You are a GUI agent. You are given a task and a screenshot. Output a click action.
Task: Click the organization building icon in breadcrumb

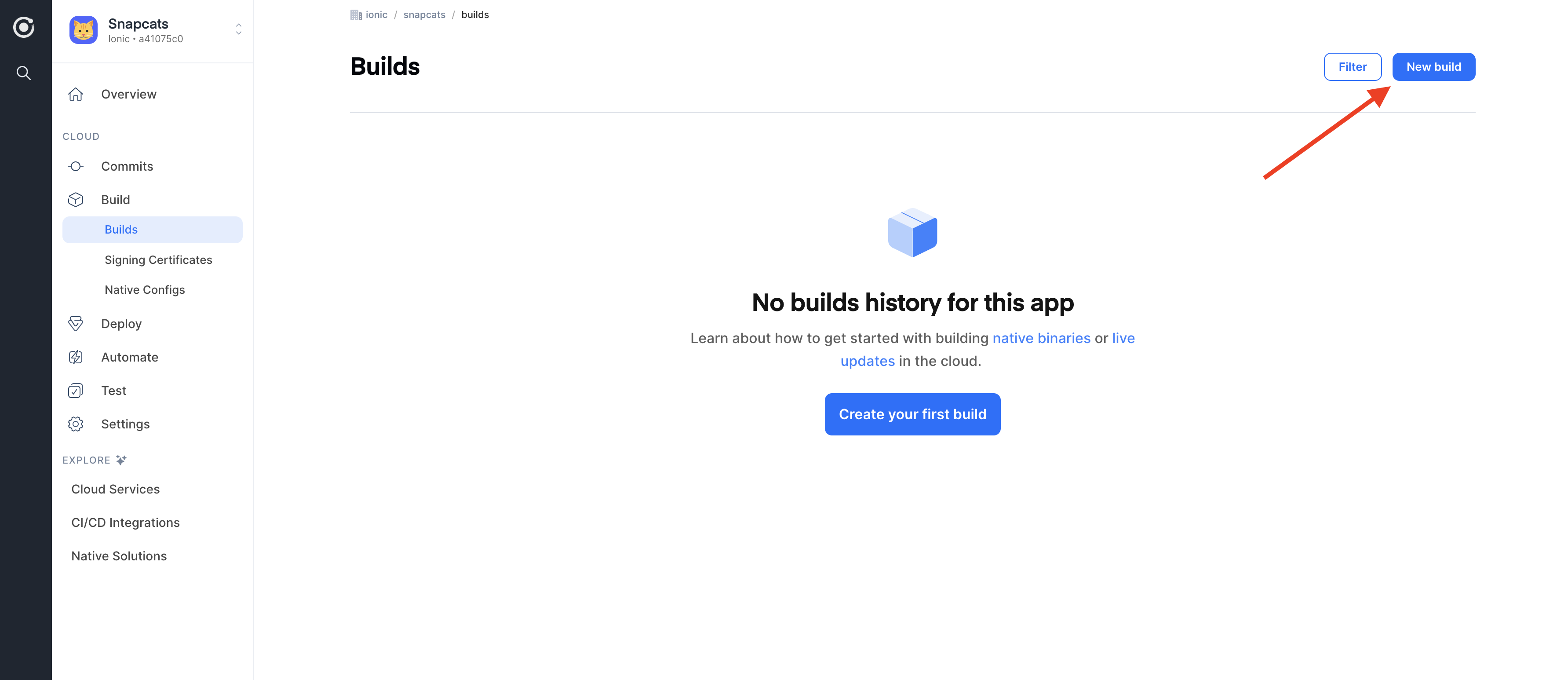(x=356, y=15)
